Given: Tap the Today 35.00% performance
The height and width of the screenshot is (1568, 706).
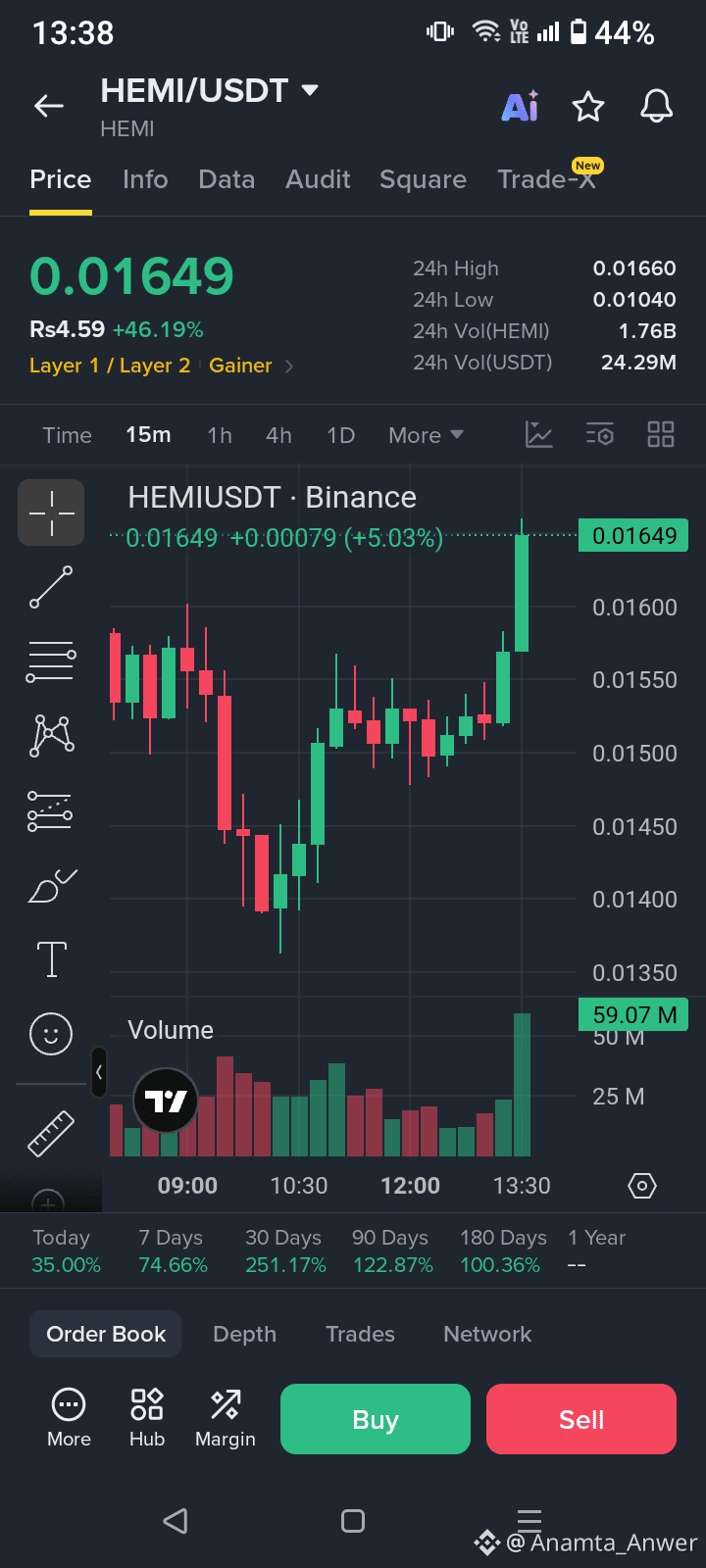Looking at the screenshot, I should 66,1251.
